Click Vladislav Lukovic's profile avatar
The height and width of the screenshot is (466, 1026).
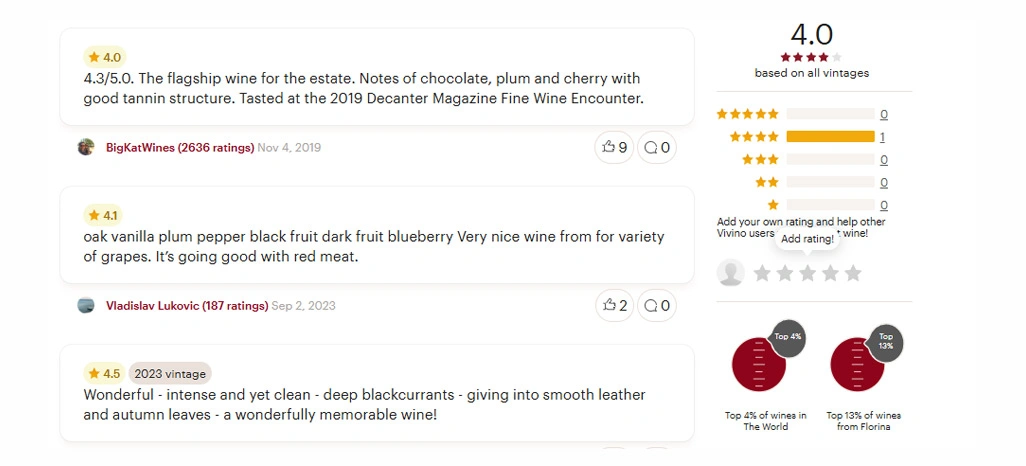point(86,306)
